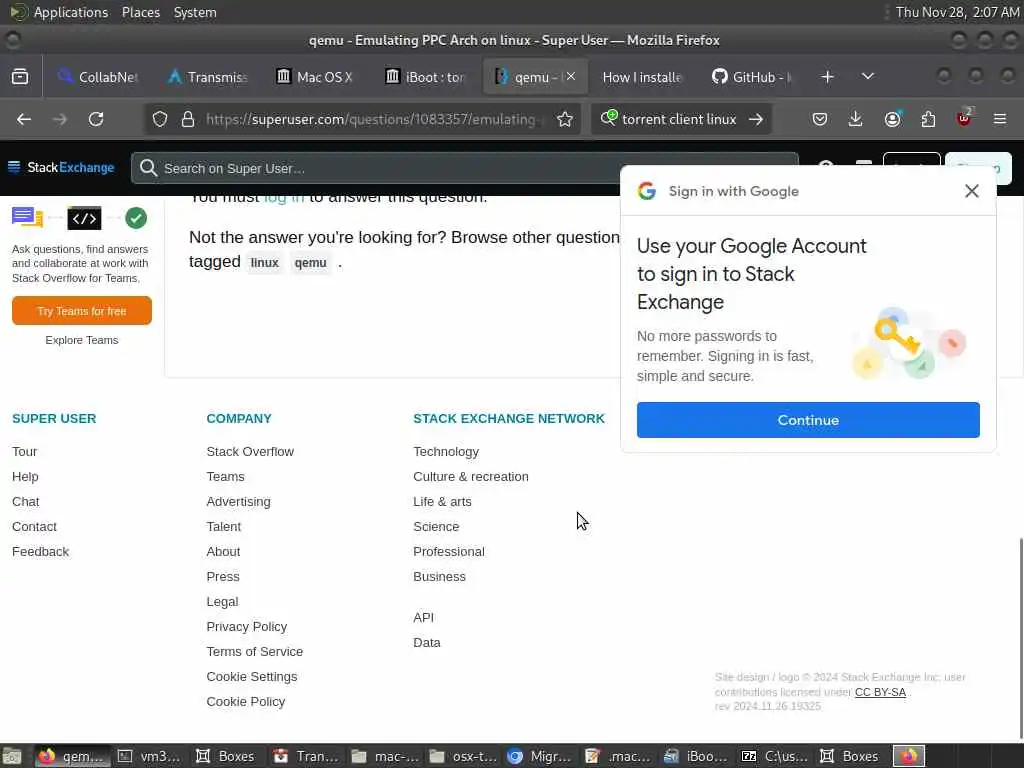Open the Privacy Policy link
Viewport: 1024px width, 768px height.
click(247, 627)
